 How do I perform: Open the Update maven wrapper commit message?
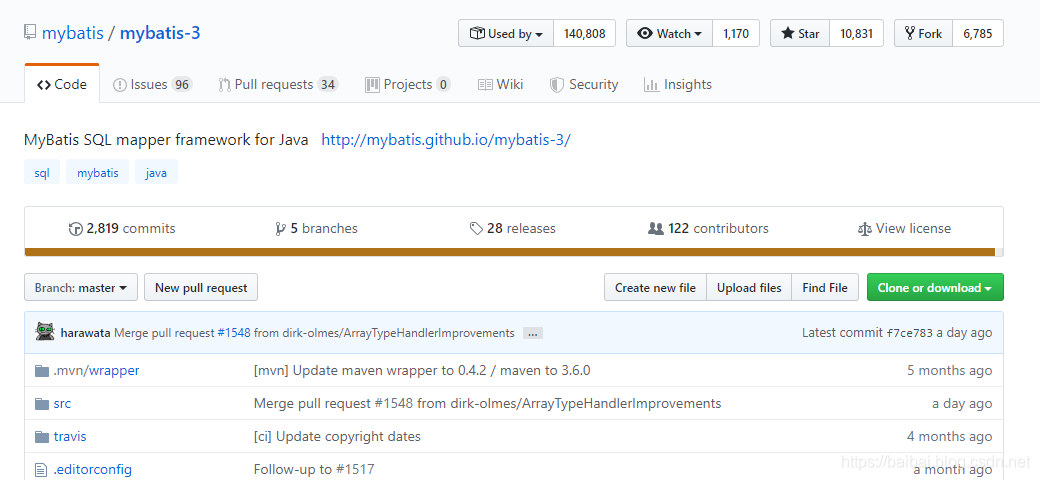pyautogui.click(x=422, y=371)
